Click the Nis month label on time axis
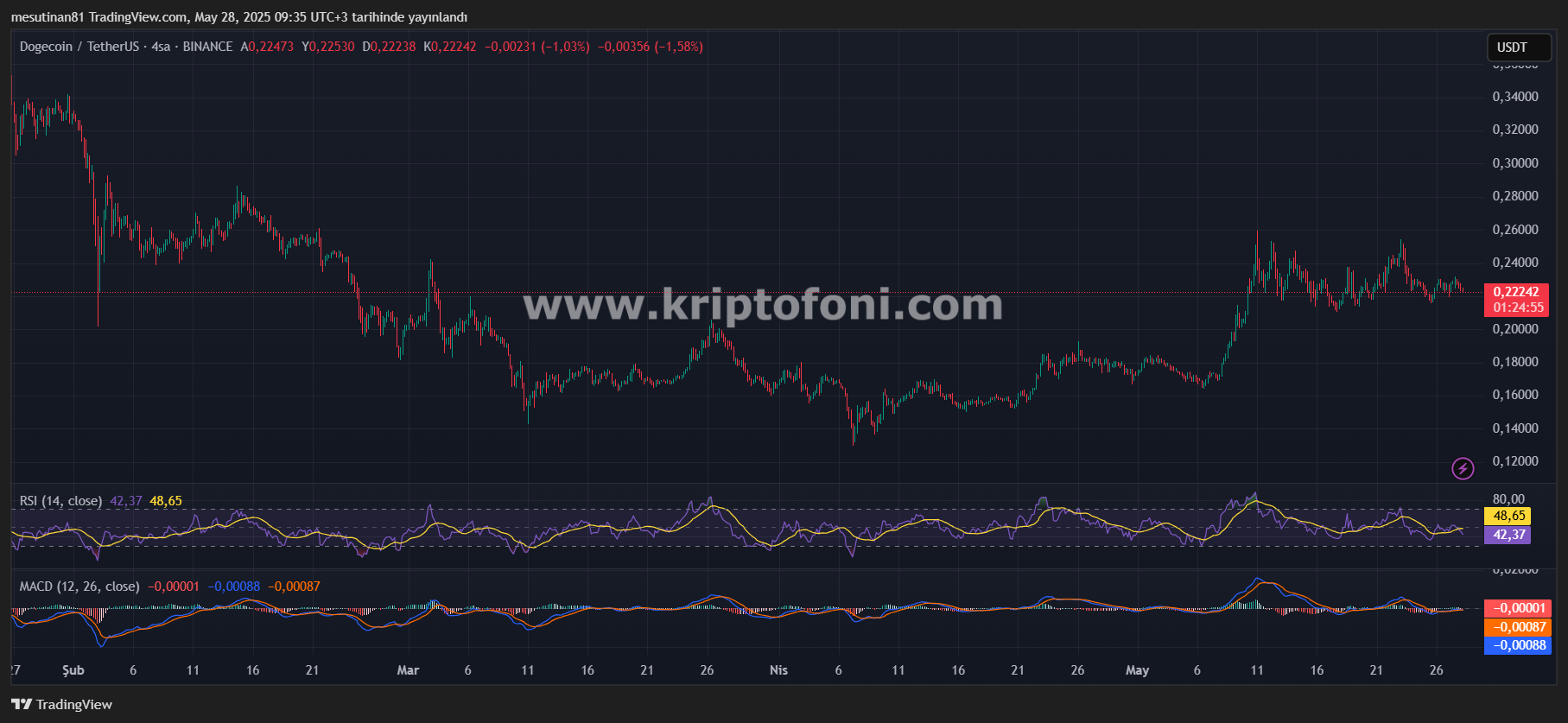This screenshot has height=723, width=1568. (778, 670)
